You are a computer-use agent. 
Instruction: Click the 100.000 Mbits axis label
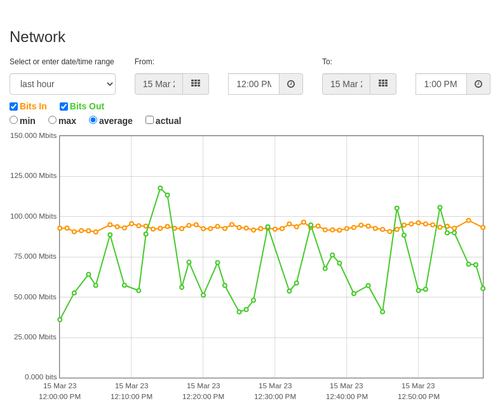pyautogui.click(x=33, y=216)
